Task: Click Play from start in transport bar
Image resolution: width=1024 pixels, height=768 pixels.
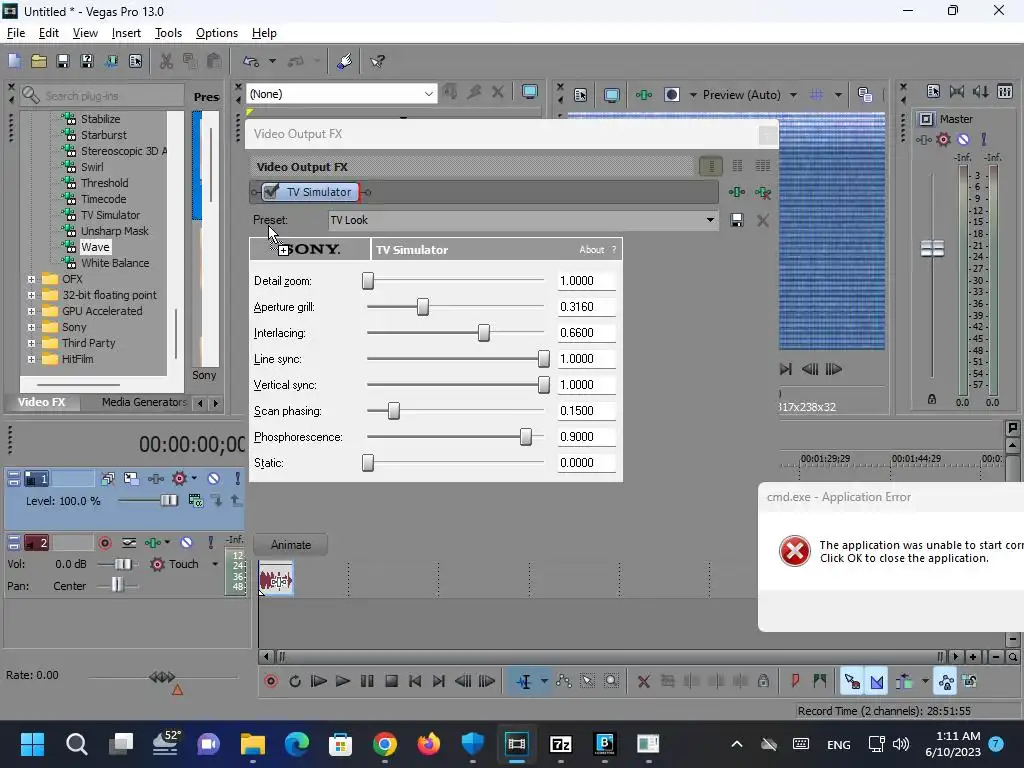Action: 319,681
